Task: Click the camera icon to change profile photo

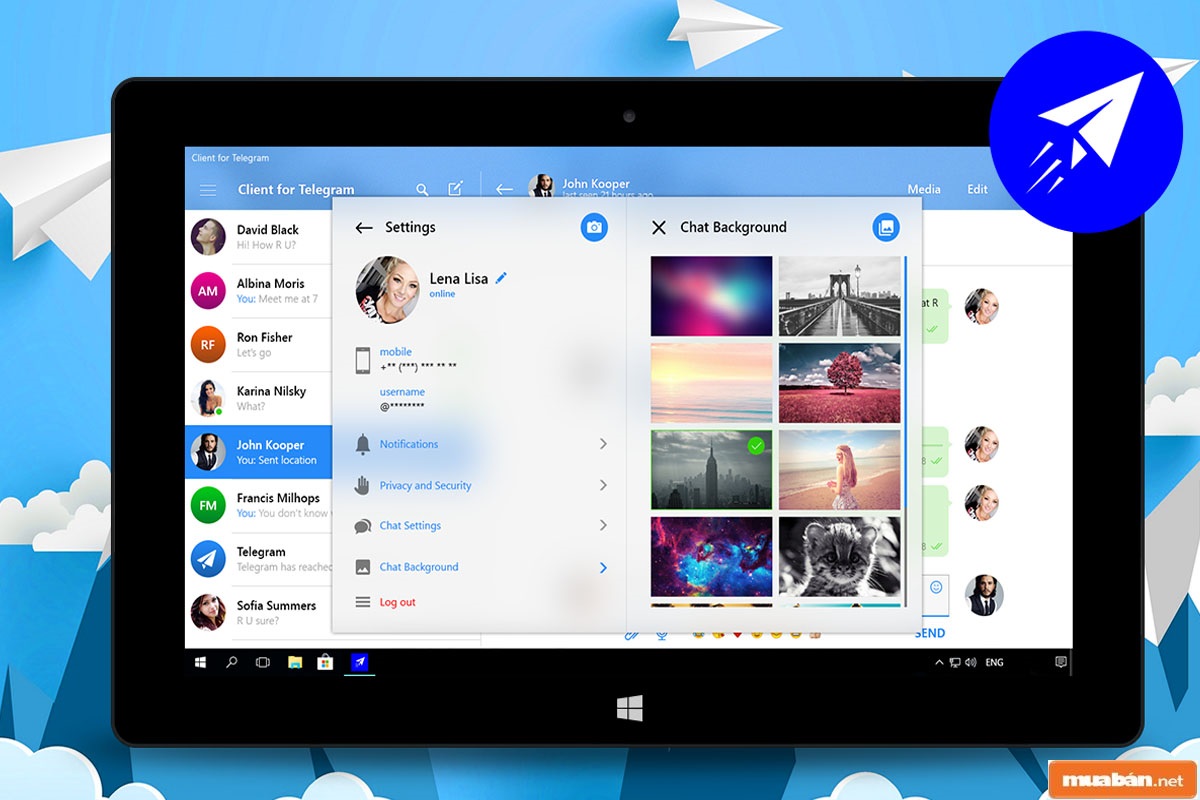Action: [594, 227]
